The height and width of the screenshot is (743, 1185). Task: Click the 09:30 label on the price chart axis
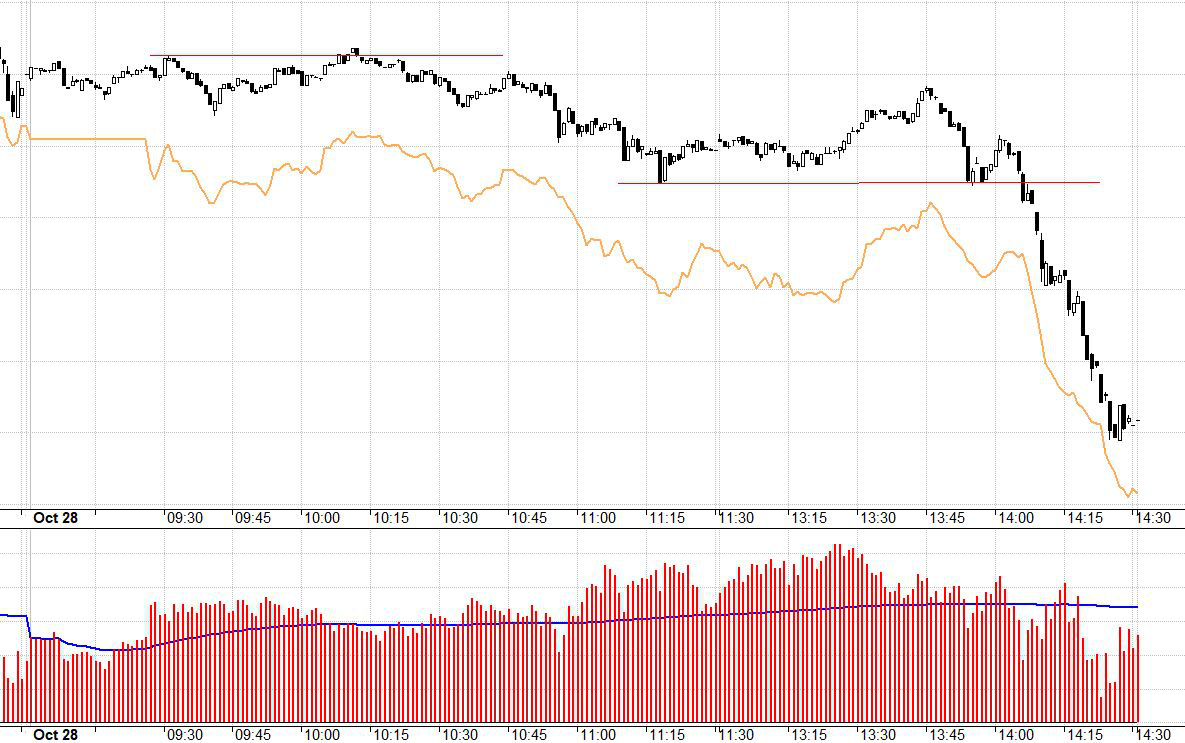(x=185, y=518)
